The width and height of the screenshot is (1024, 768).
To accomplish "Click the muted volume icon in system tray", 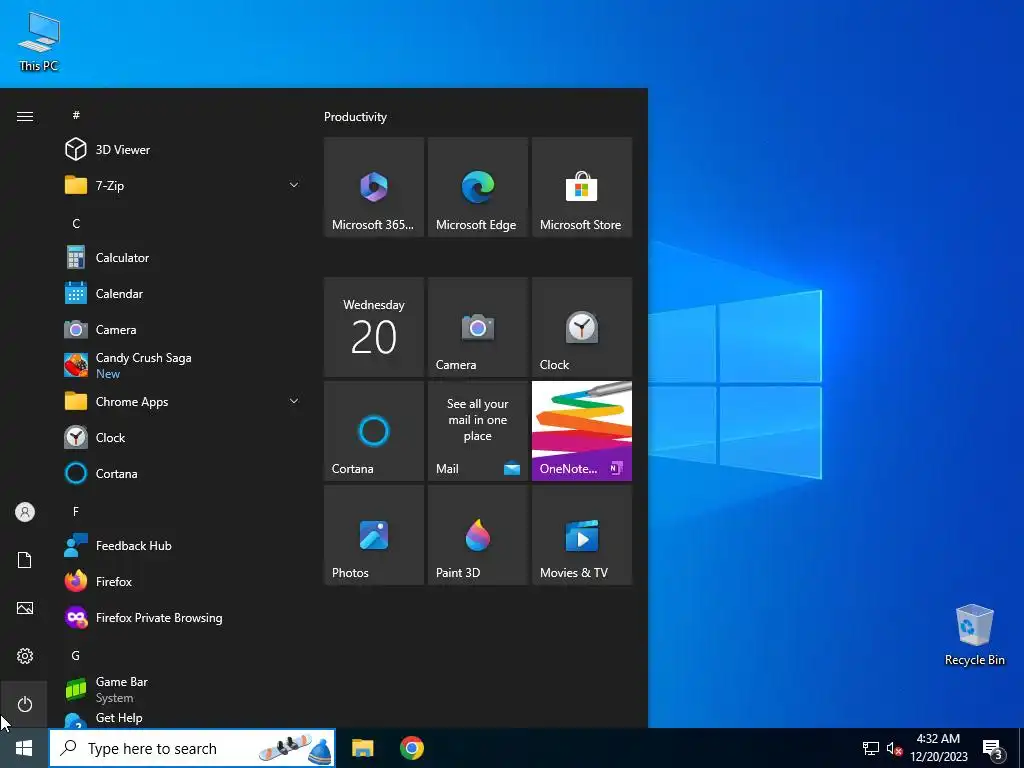I will 894,748.
